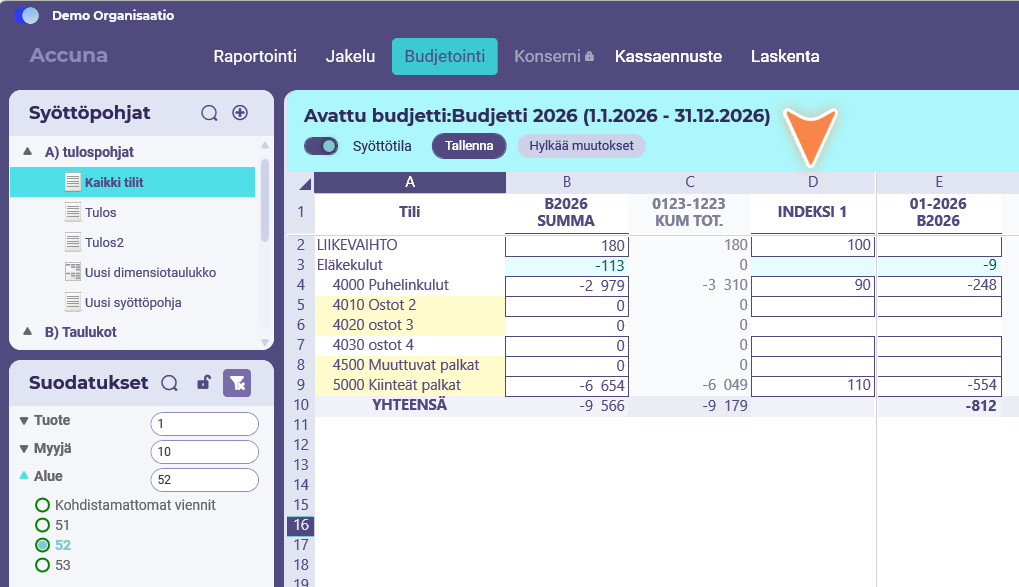Screen dimensions: 1019x587
Task: Click the unlock padlock icon in Suodatukset
Action: point(203,382)
